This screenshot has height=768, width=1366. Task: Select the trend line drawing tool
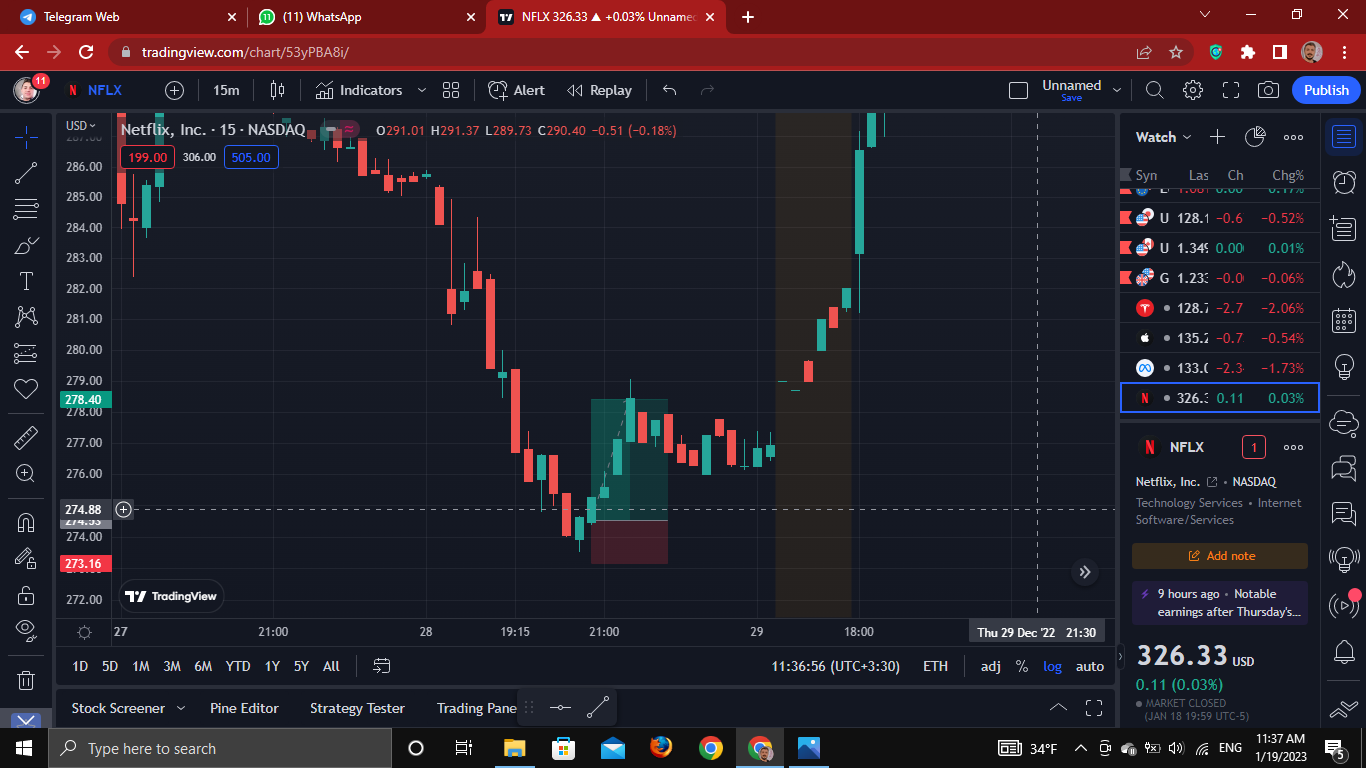[26, 173]
